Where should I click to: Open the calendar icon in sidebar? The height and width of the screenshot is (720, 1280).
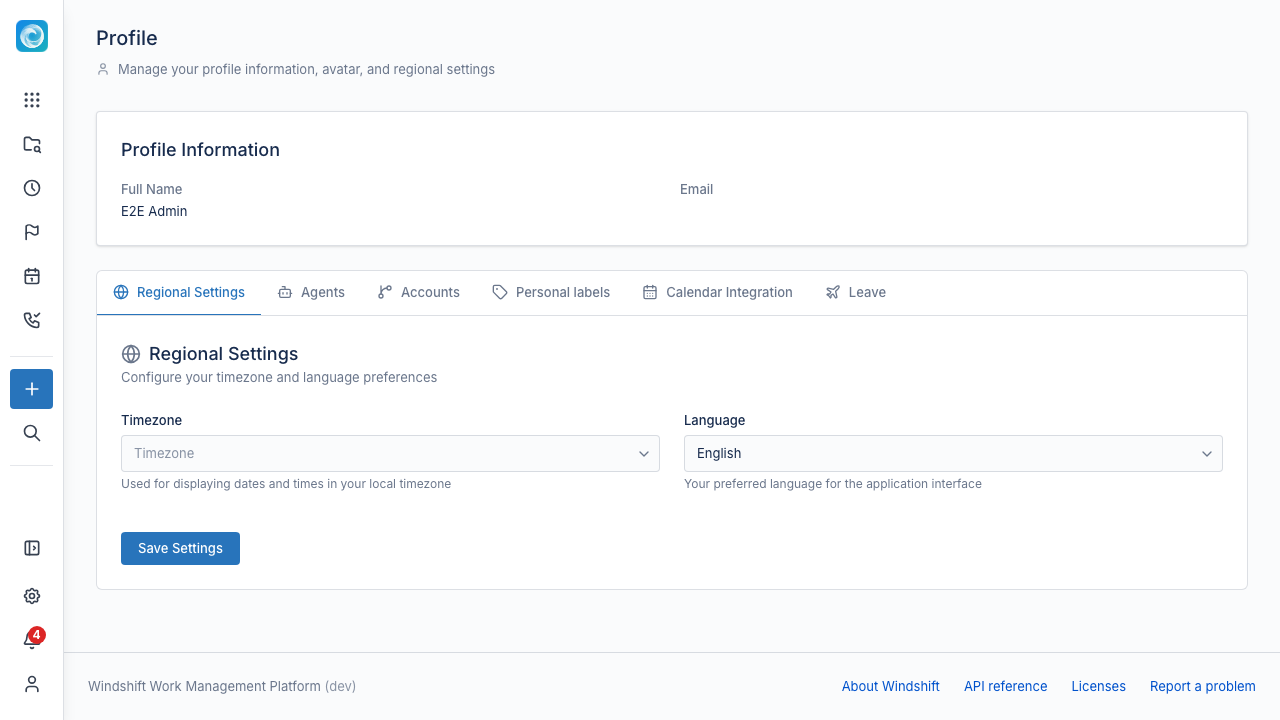coord(32,276)
